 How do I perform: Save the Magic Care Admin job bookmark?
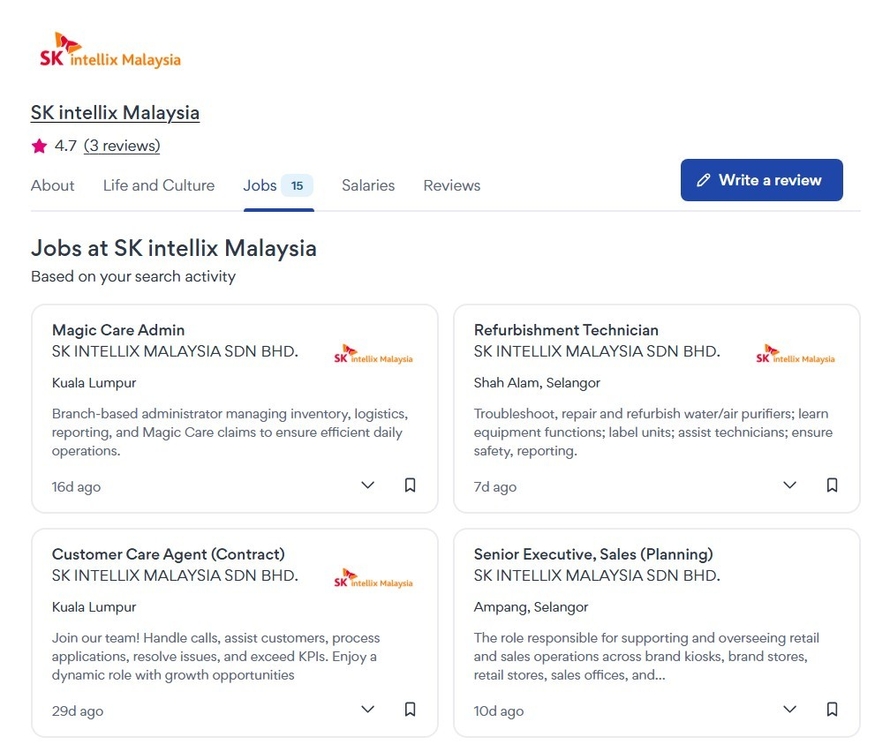pyautogui.click(x=410, y=485)
